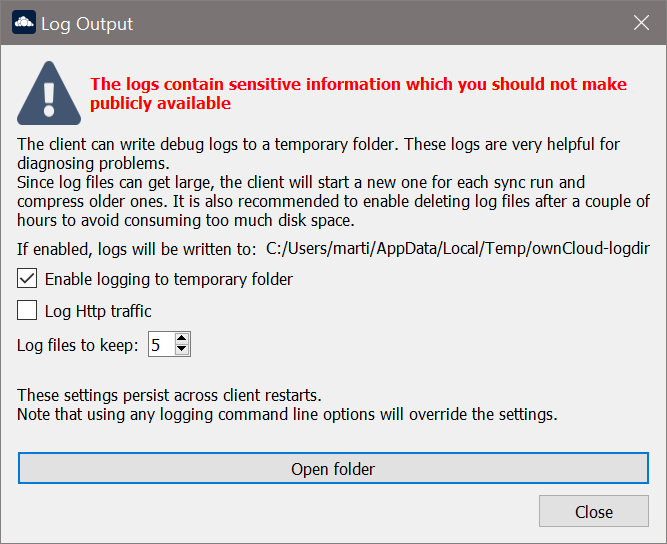The width and height of the screenshot is (667, 544).
Task: Click the 'Log Output' window title text
Action: click(x=87, y=23)
